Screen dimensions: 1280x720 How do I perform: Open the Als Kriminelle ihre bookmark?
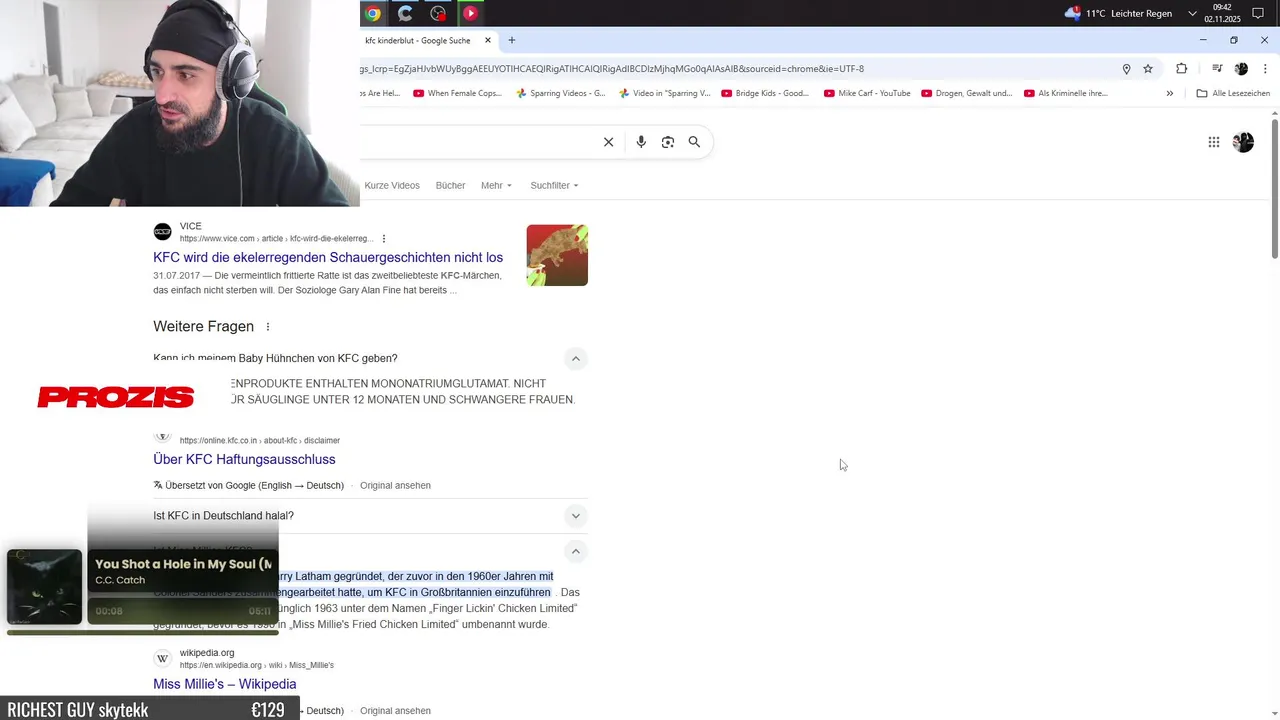click(x=1066, y=93)
